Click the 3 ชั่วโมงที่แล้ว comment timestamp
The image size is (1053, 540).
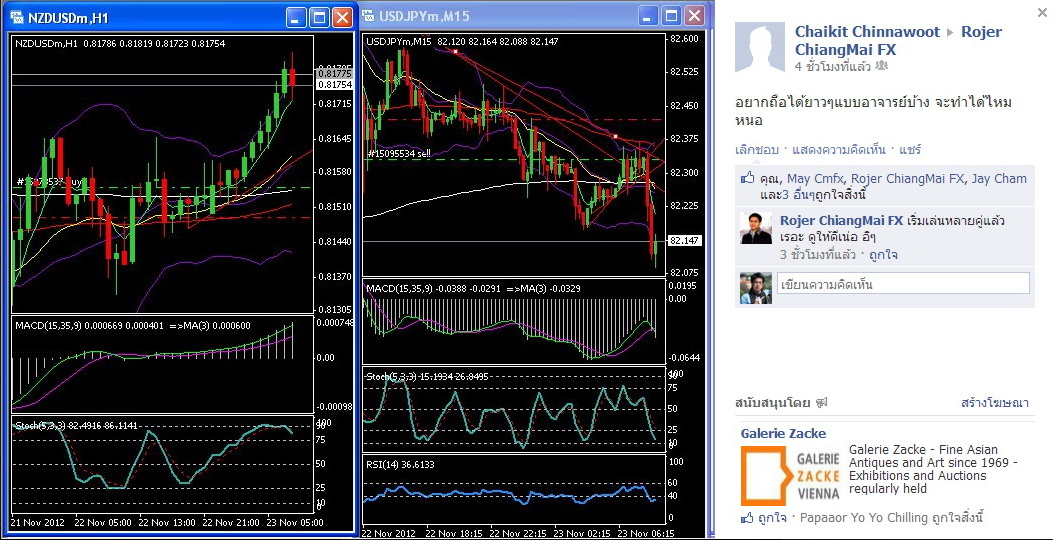(818, 255)
